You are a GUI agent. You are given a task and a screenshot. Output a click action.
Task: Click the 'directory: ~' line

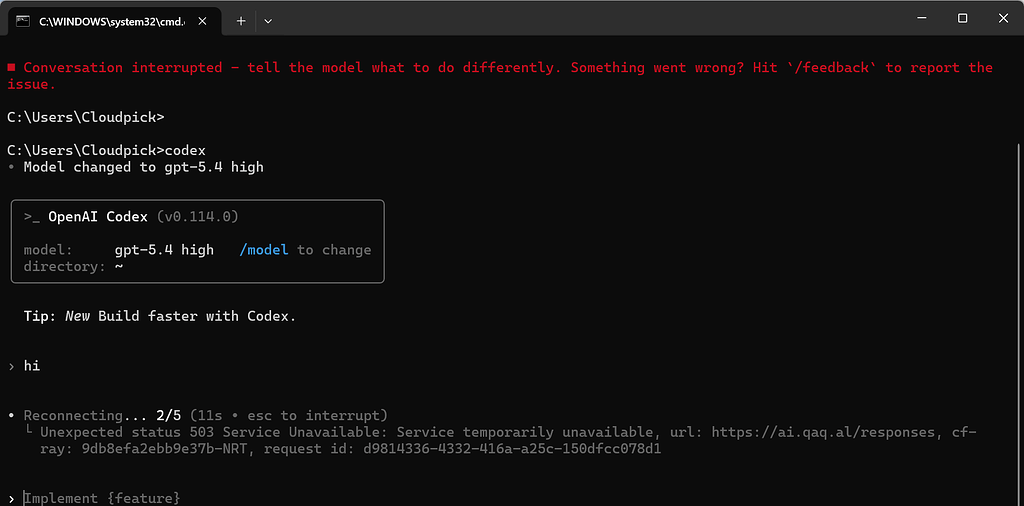pos(74,266)
